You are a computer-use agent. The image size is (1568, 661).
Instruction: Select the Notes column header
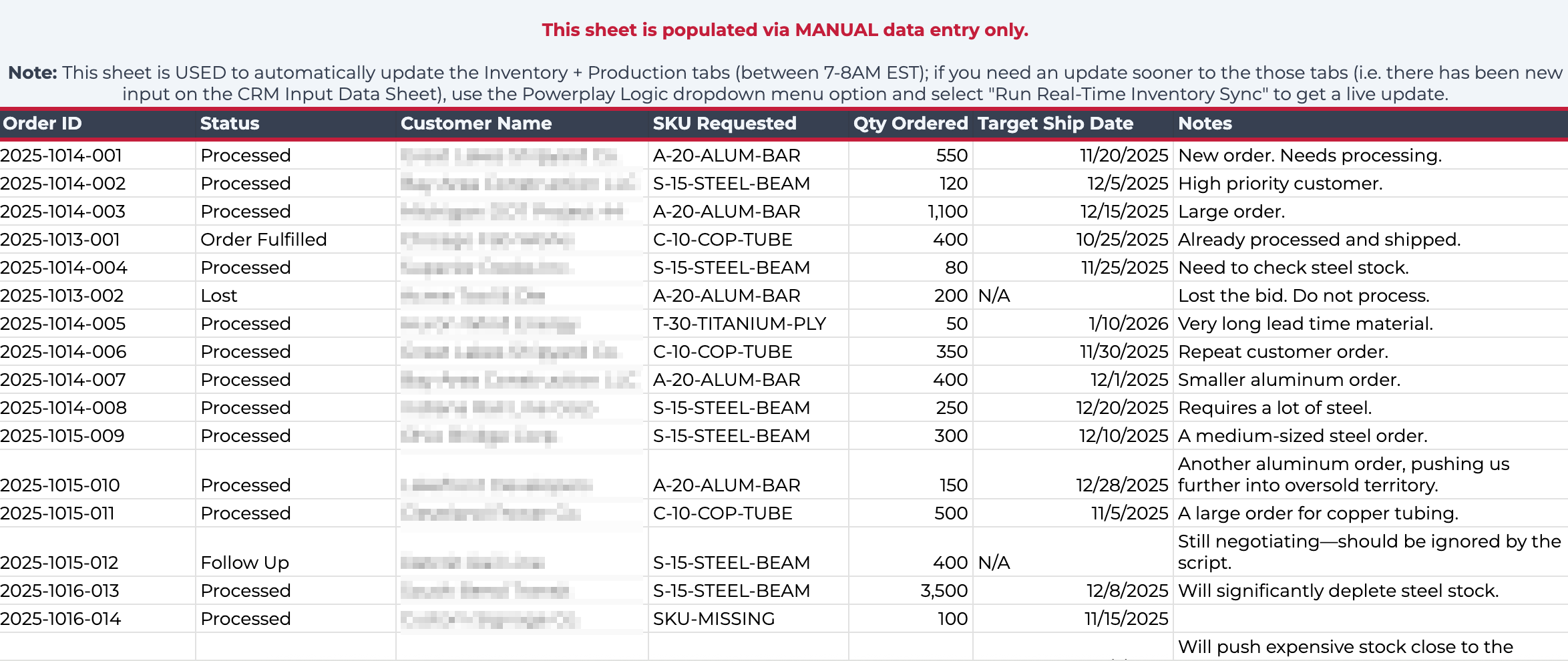(1370, 124)
